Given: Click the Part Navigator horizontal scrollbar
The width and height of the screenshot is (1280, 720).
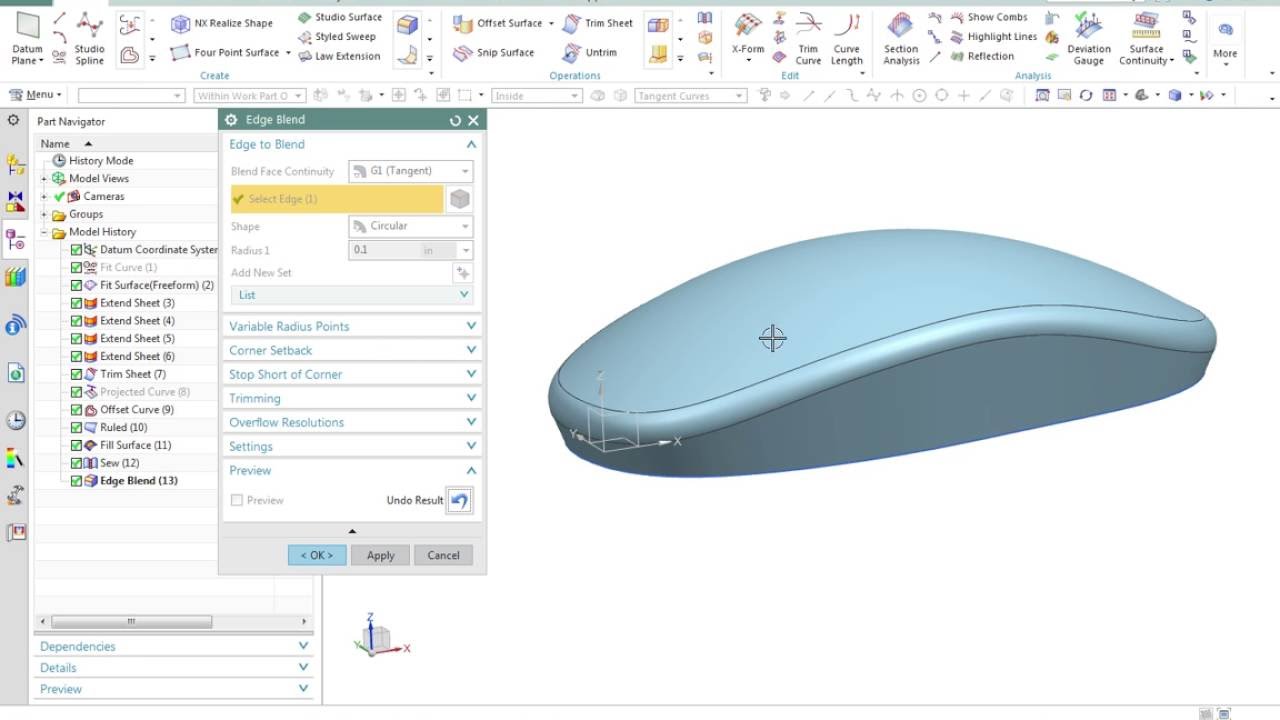Looking at the screenshot, I should (130, 621).
